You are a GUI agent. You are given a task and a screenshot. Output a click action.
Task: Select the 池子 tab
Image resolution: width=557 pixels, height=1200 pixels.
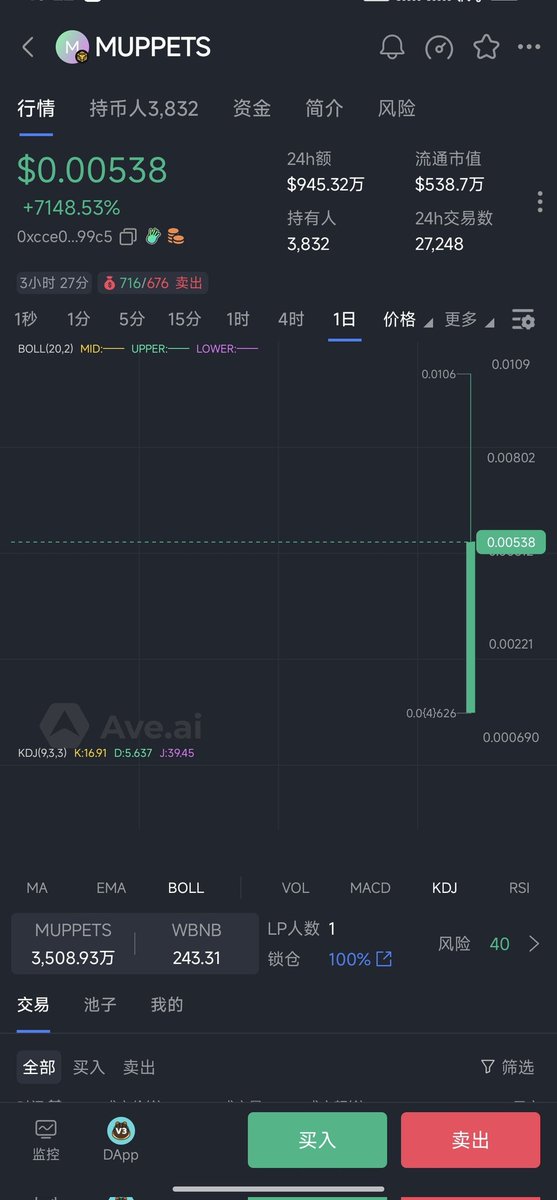100,1005
